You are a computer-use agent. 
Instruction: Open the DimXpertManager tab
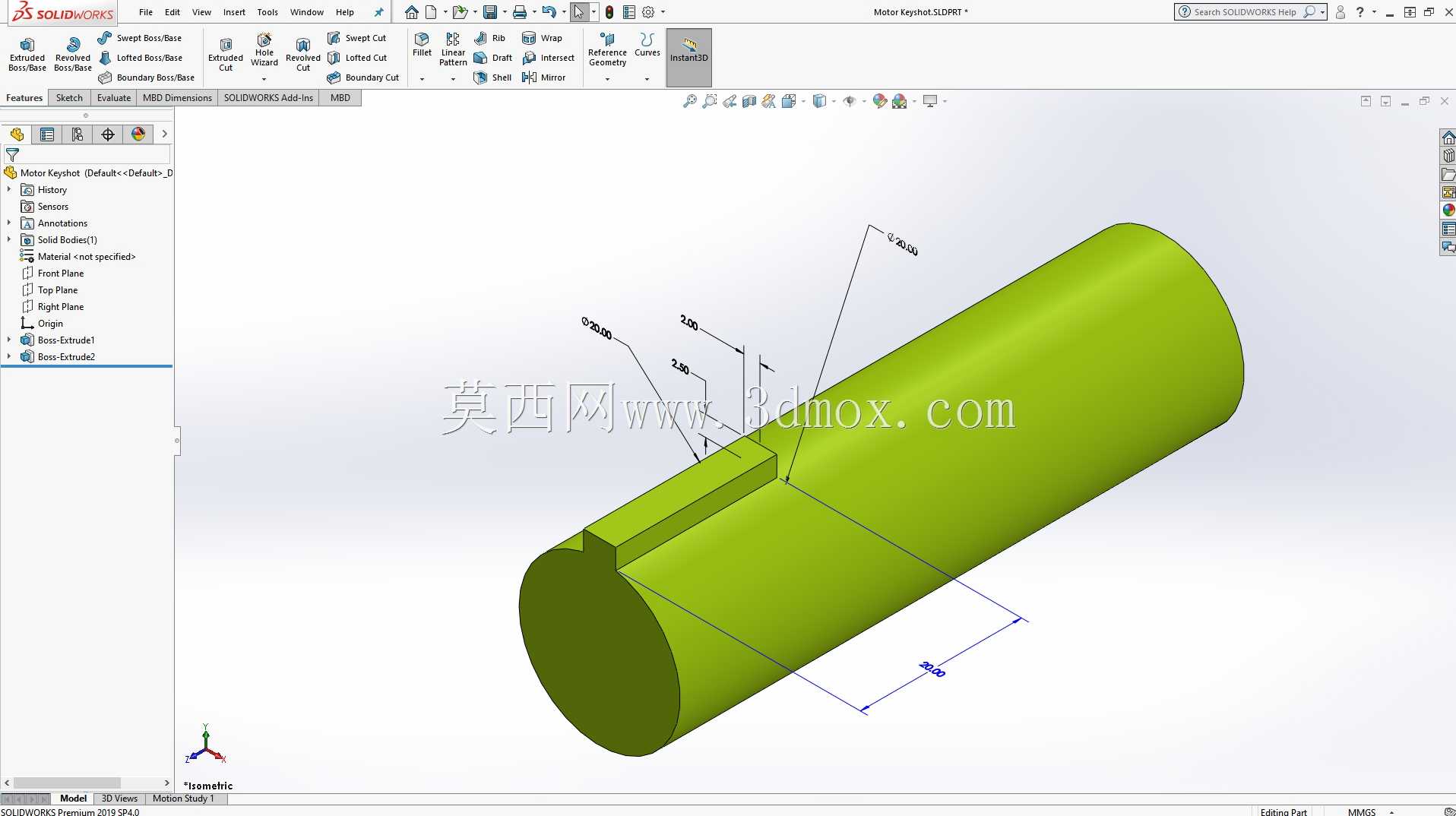pyautogui.click(x=108, y=134)
